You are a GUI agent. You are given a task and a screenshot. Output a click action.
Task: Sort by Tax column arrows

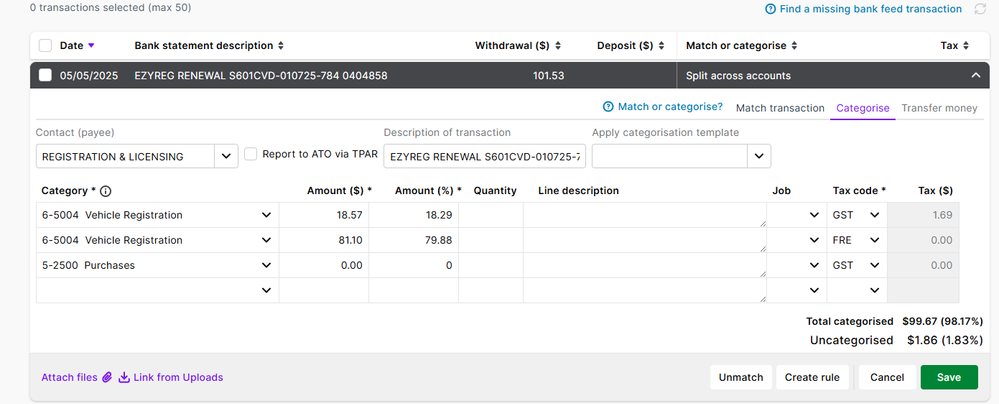tap(967, 46)
